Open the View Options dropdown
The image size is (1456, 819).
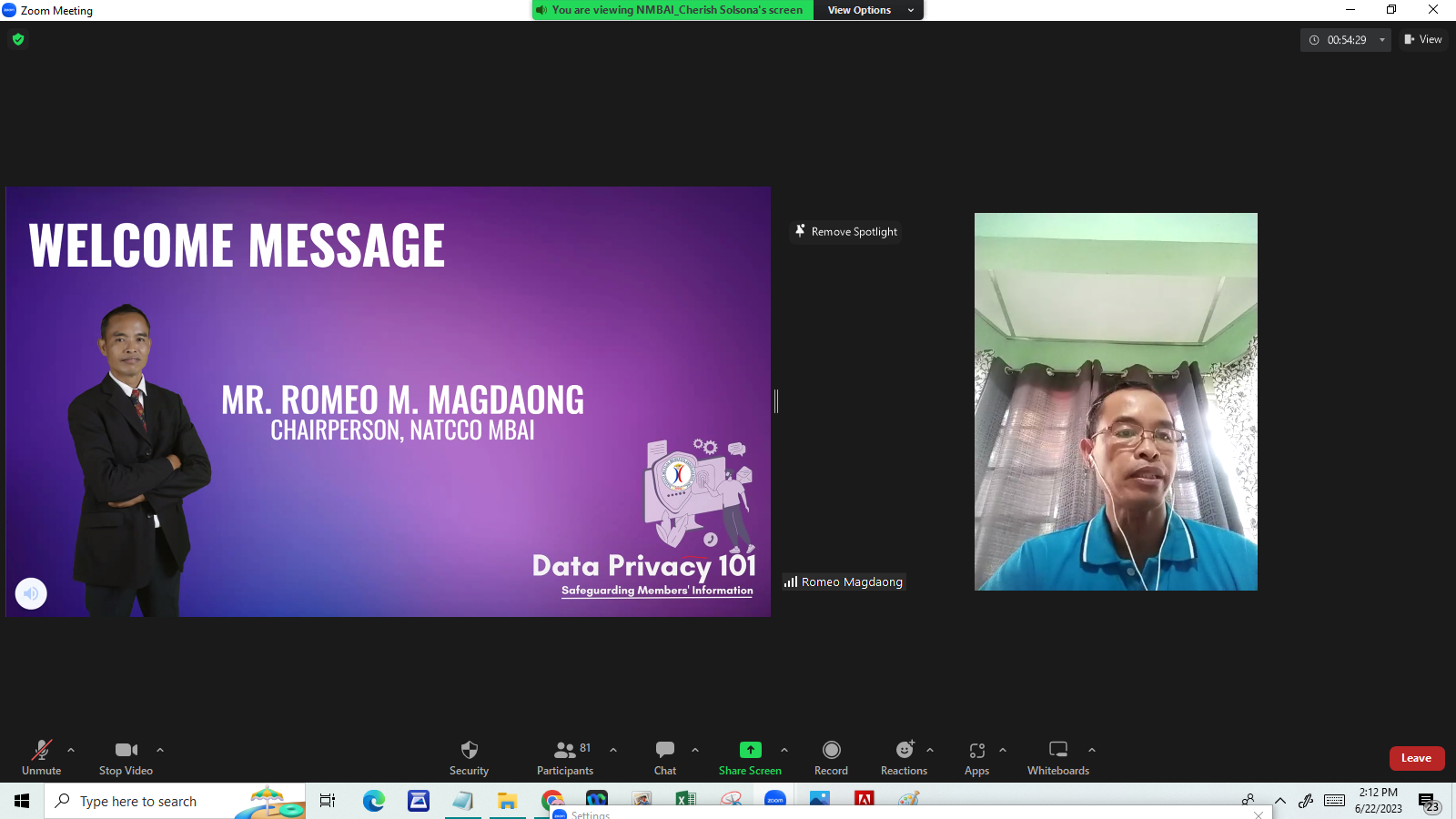tap(868, 10)
